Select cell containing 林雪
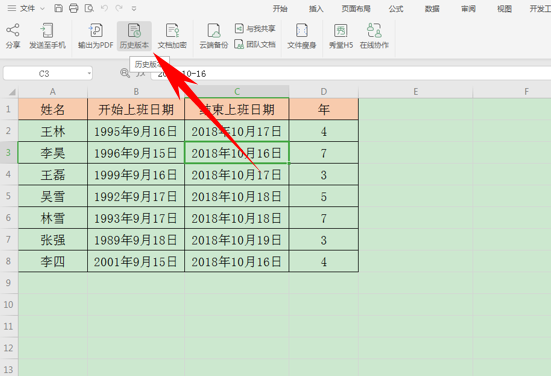 tap(53, 218)
